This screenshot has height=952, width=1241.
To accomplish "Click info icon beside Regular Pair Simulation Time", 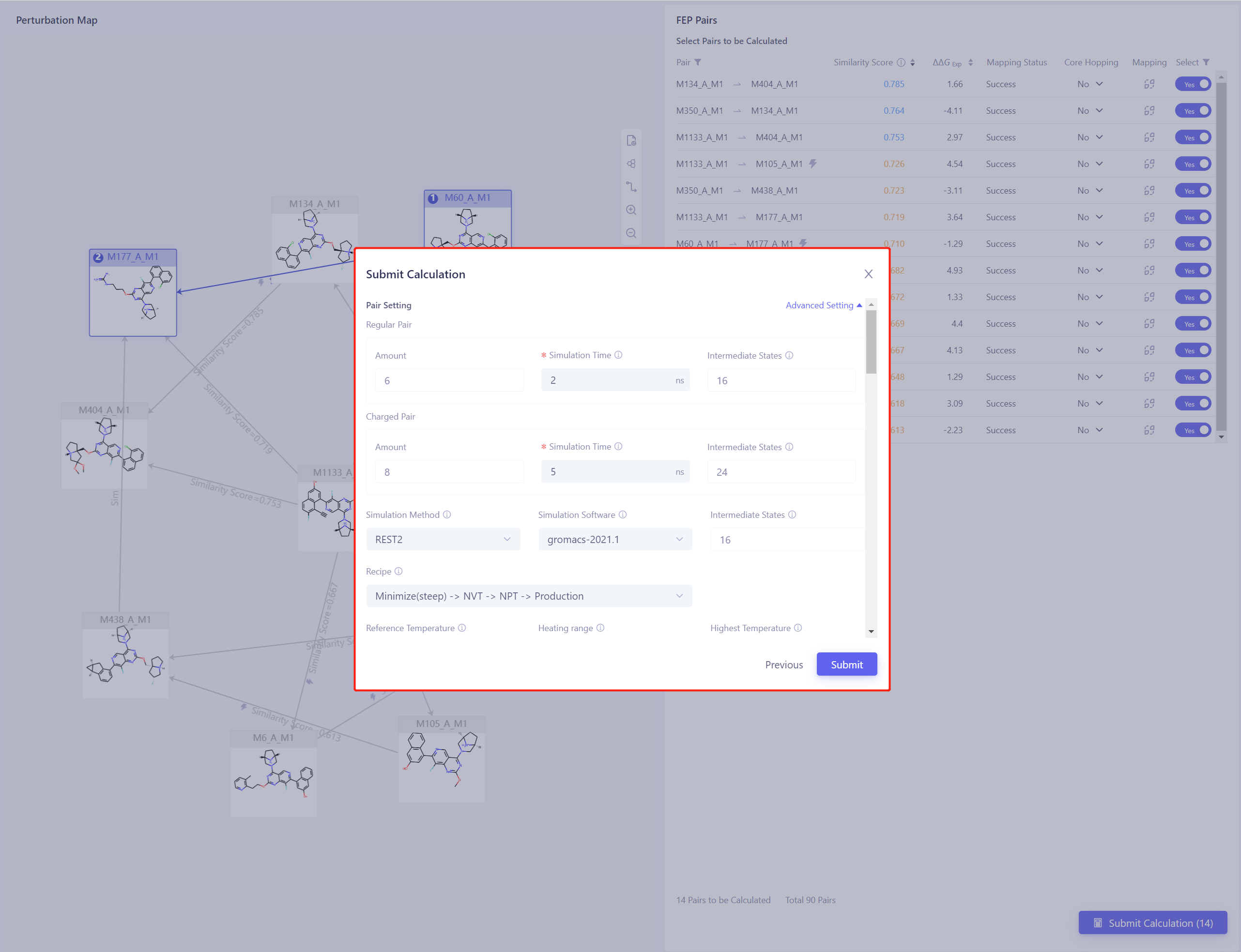I will 618,355.
